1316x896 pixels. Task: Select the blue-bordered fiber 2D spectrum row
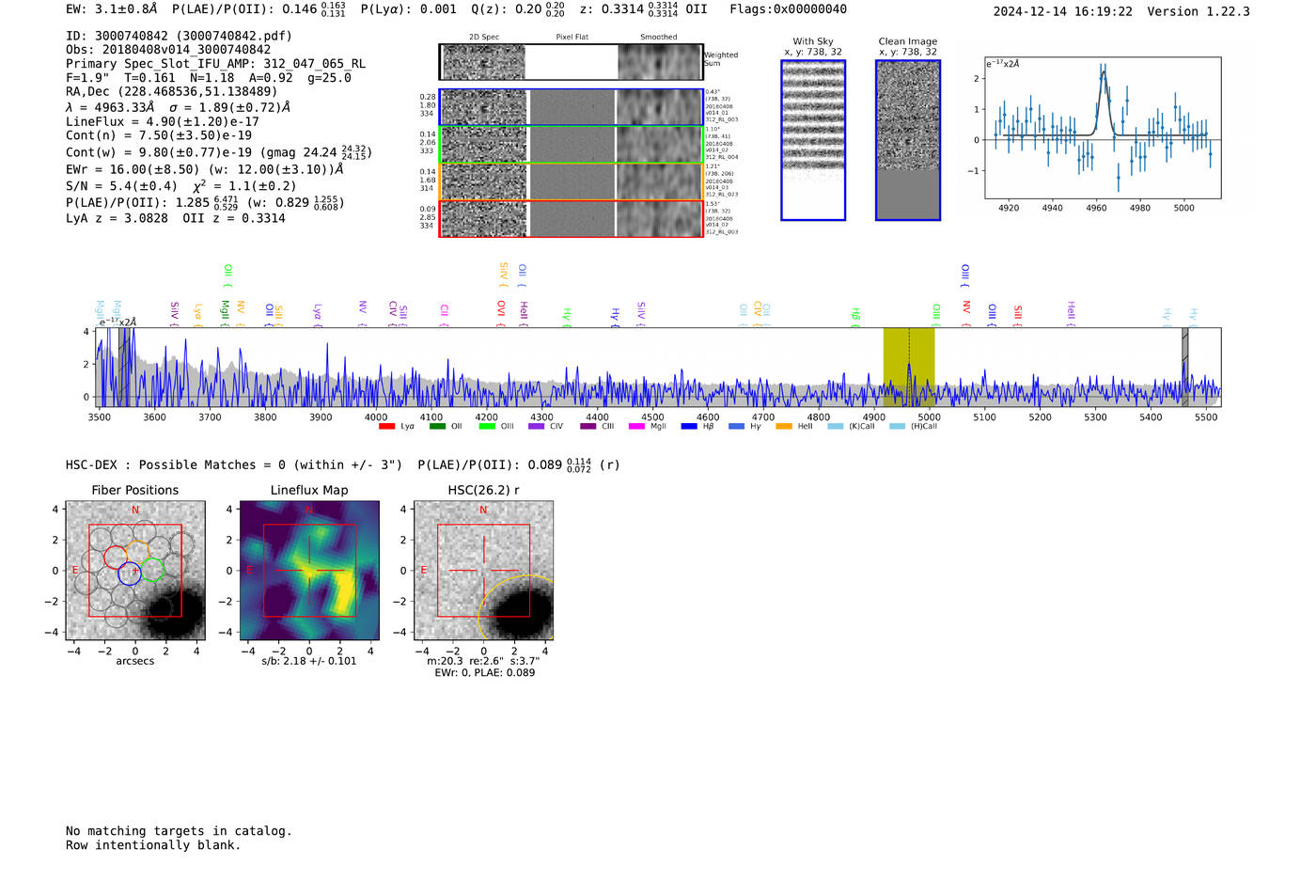pyautogui.click(x=571, y=107)
